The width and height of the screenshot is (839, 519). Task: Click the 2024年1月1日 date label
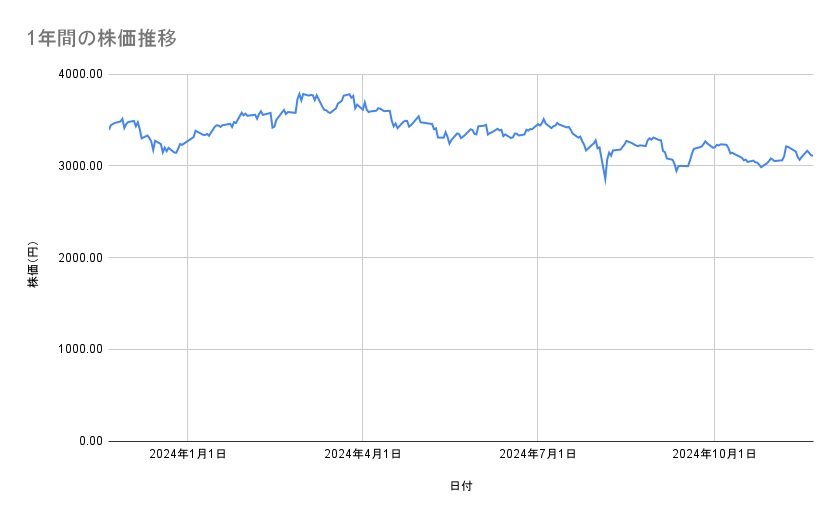(x=188, y=455)
